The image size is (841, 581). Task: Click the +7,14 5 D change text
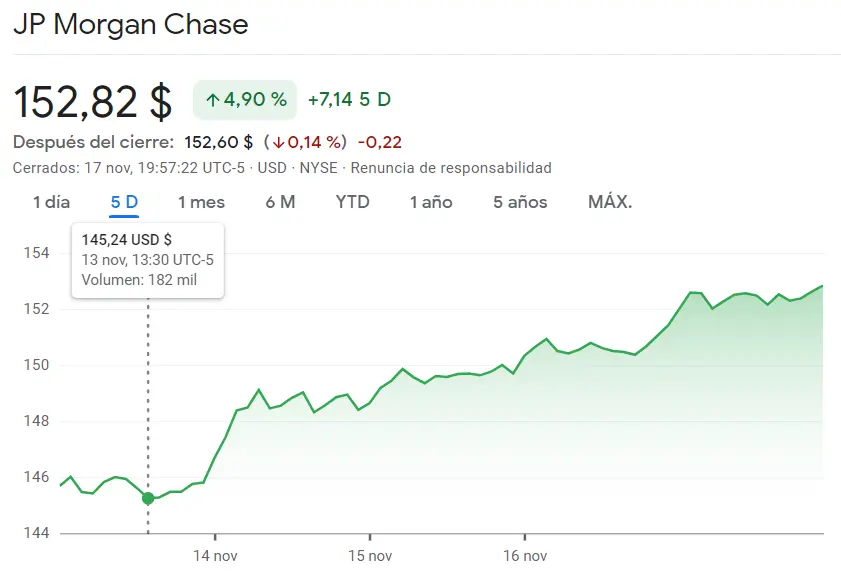click(349, 100)
